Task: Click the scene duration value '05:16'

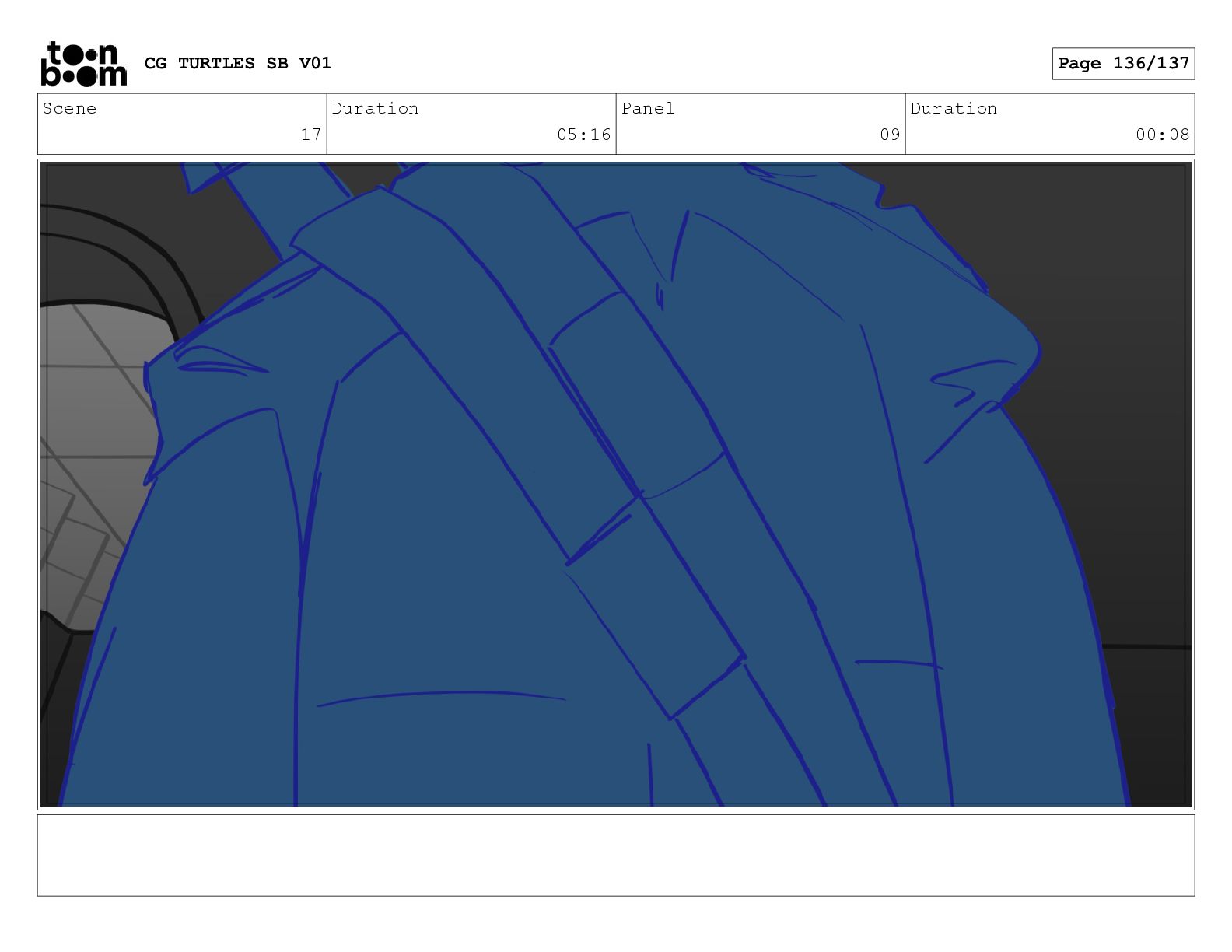Action: click(x=584, y=135)
